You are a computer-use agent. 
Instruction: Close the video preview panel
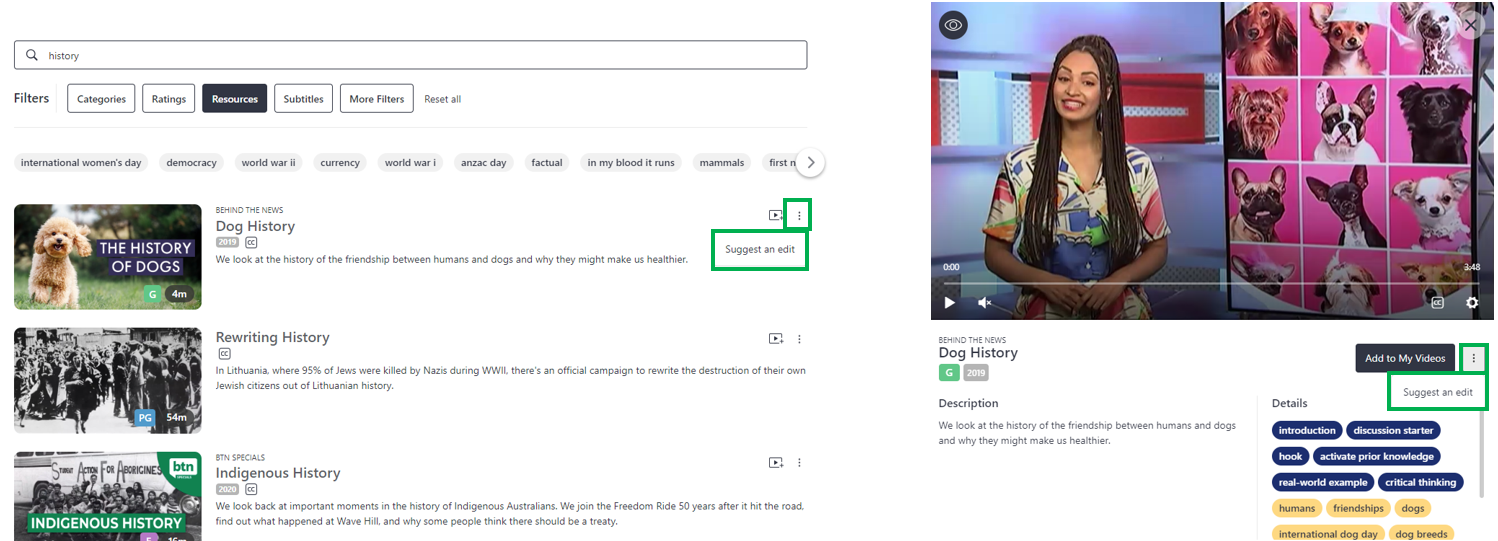point(1470,25)
